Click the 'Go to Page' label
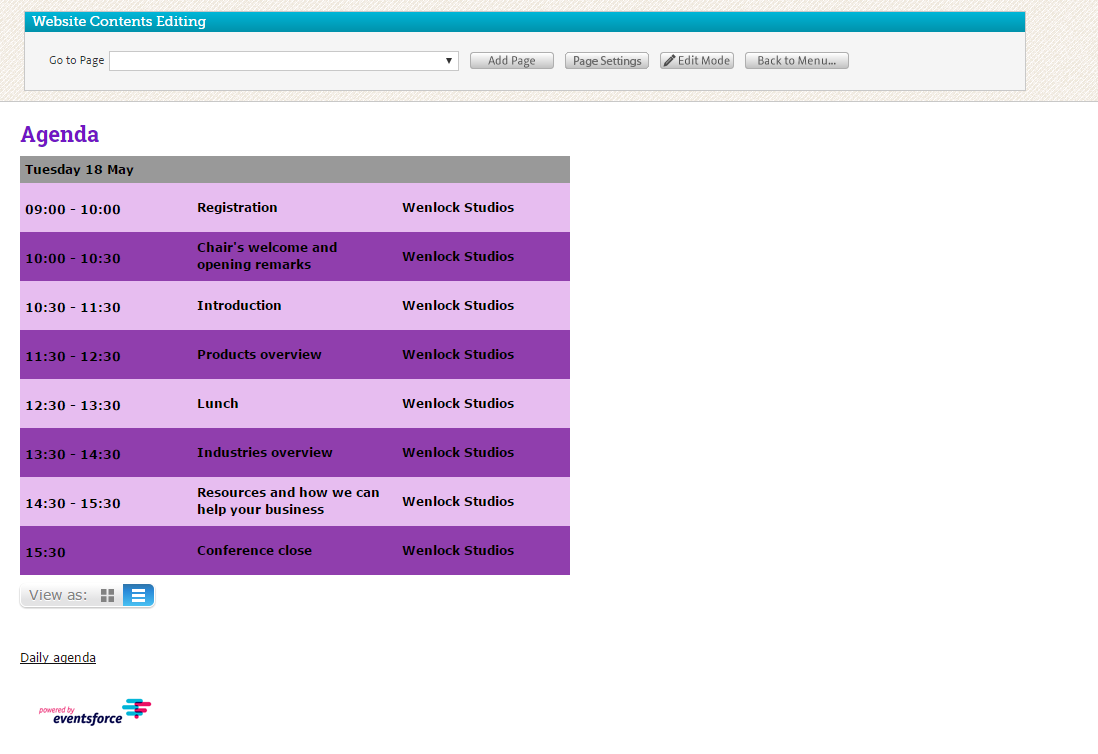The image size is (1098, 754). 76,60
